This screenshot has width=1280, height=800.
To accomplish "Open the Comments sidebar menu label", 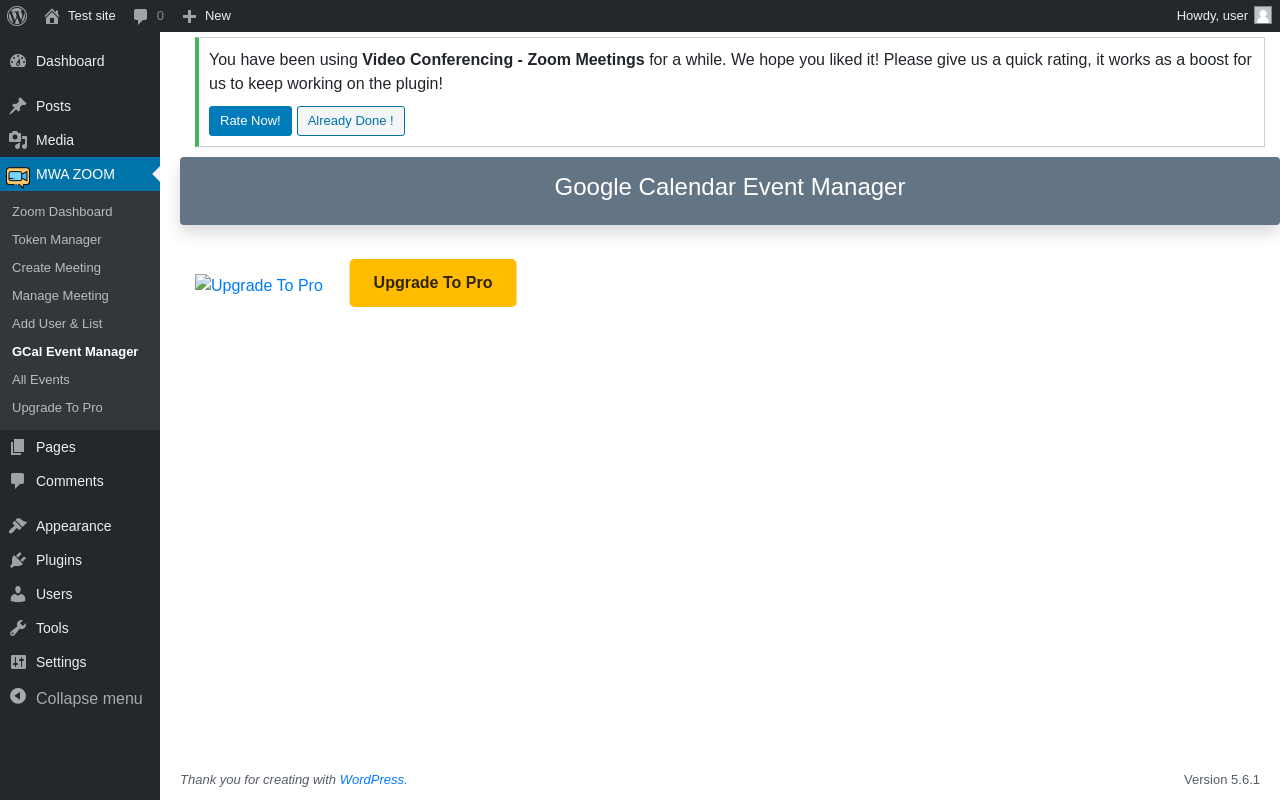I will [70, 481].
